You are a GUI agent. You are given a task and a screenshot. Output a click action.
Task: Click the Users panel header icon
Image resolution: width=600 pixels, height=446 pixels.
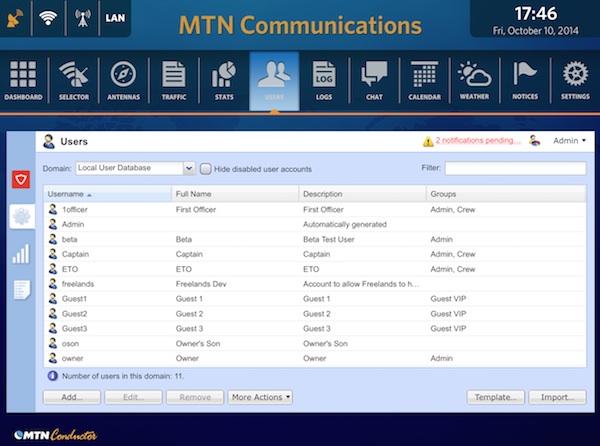[x=49, y=142]
